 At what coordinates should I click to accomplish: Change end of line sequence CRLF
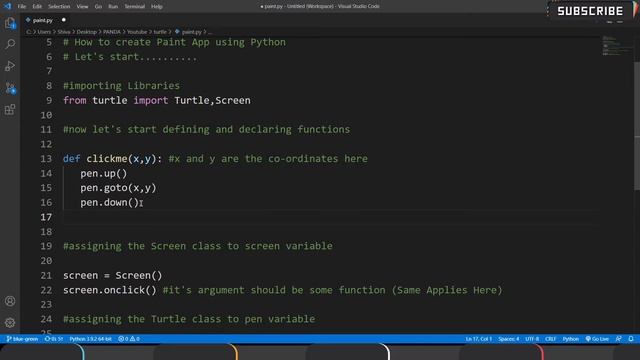pyautogui.click(x=551, y=339)
